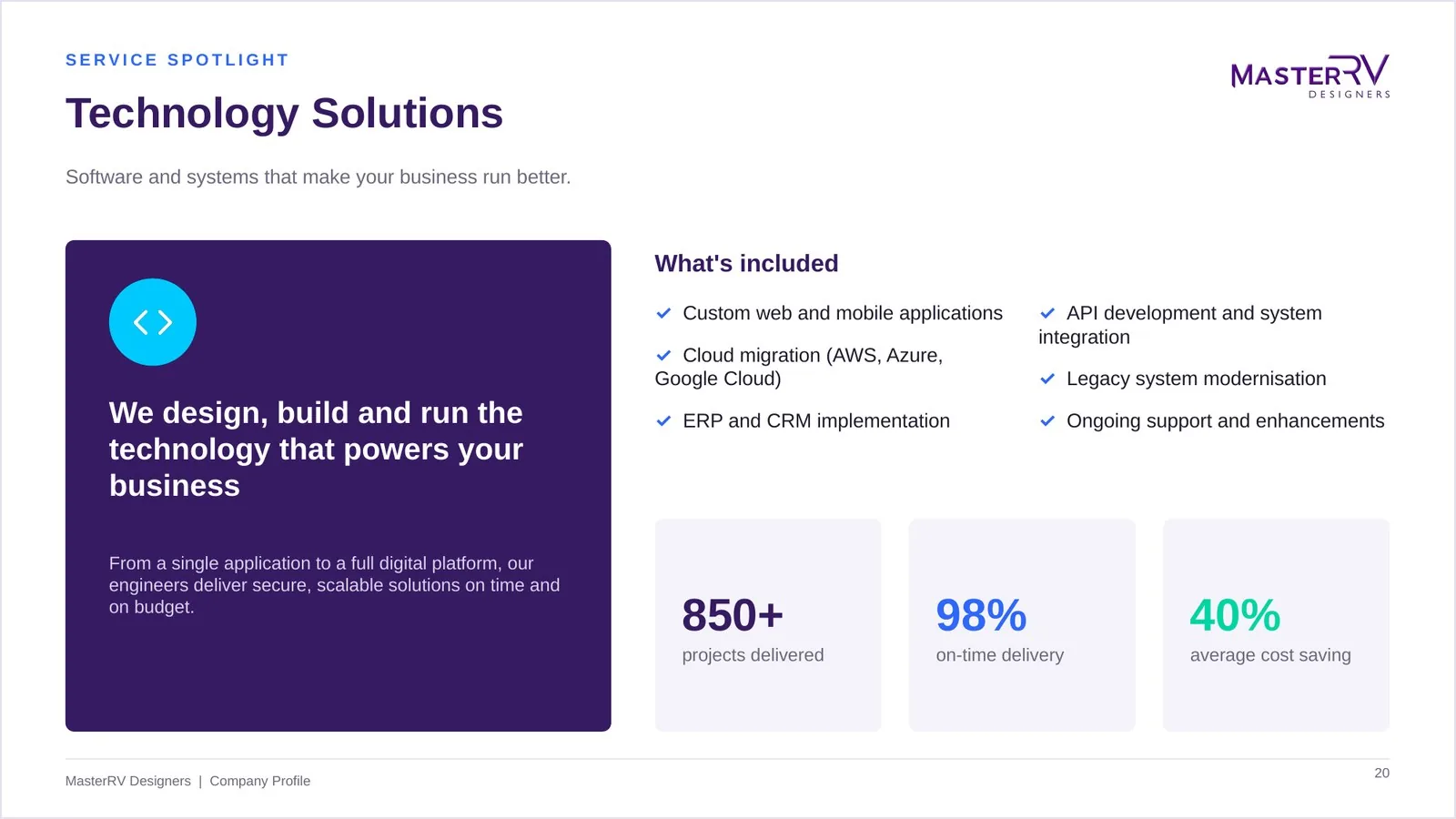The image size is (1456, 819).
Task: Click the checkmark beside ERP and CRM implementation
Action: [x=664, y=420]
